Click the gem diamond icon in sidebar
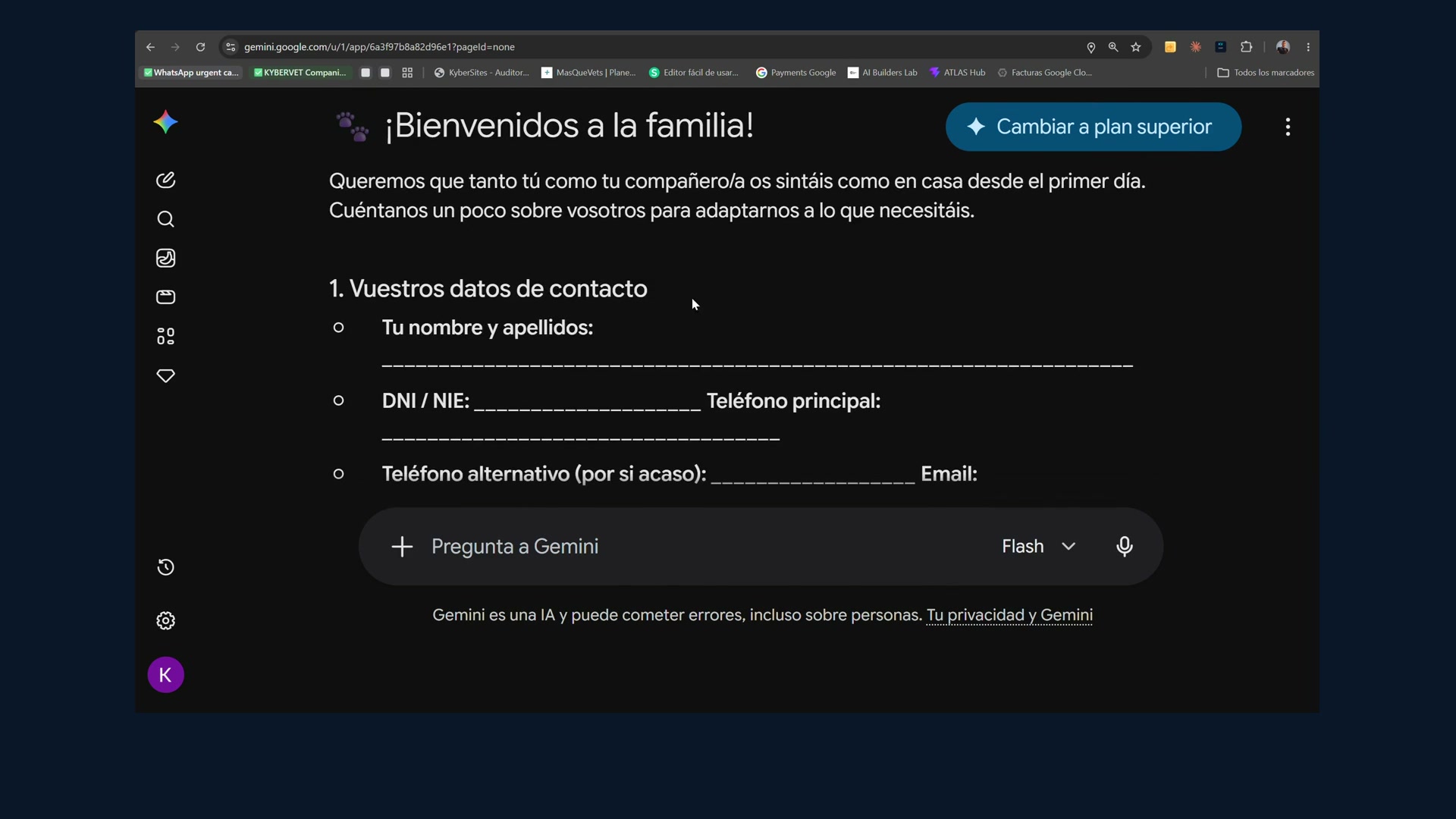Image resolution: width=1456 pixels, height=819 pixels. click(165, 375)
